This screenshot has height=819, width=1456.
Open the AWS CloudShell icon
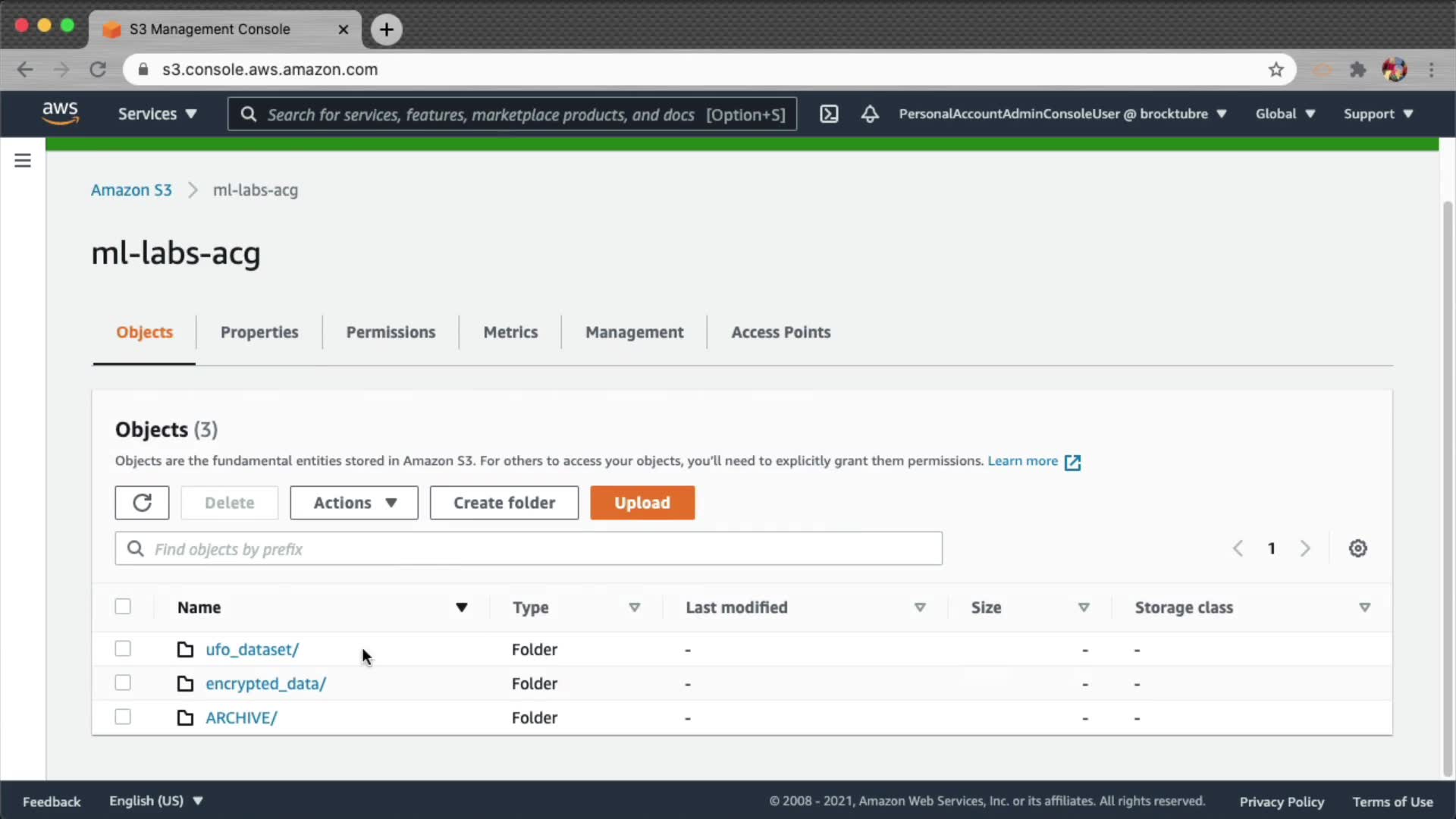point(829,114)
